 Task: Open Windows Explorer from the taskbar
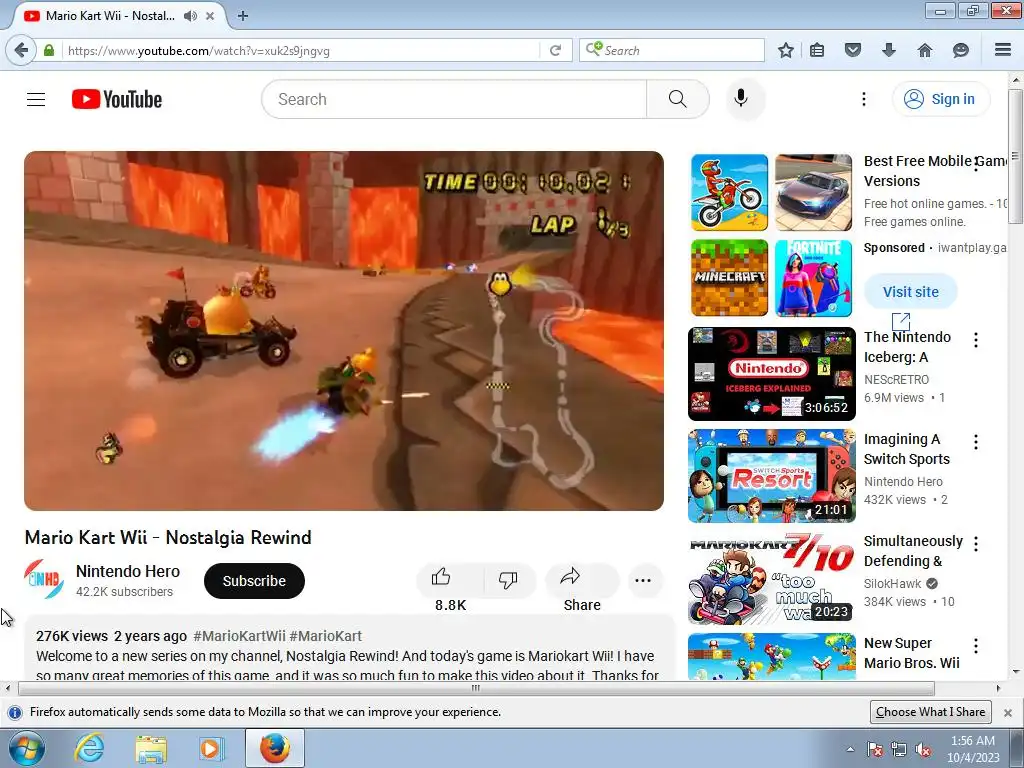point(151,748)
